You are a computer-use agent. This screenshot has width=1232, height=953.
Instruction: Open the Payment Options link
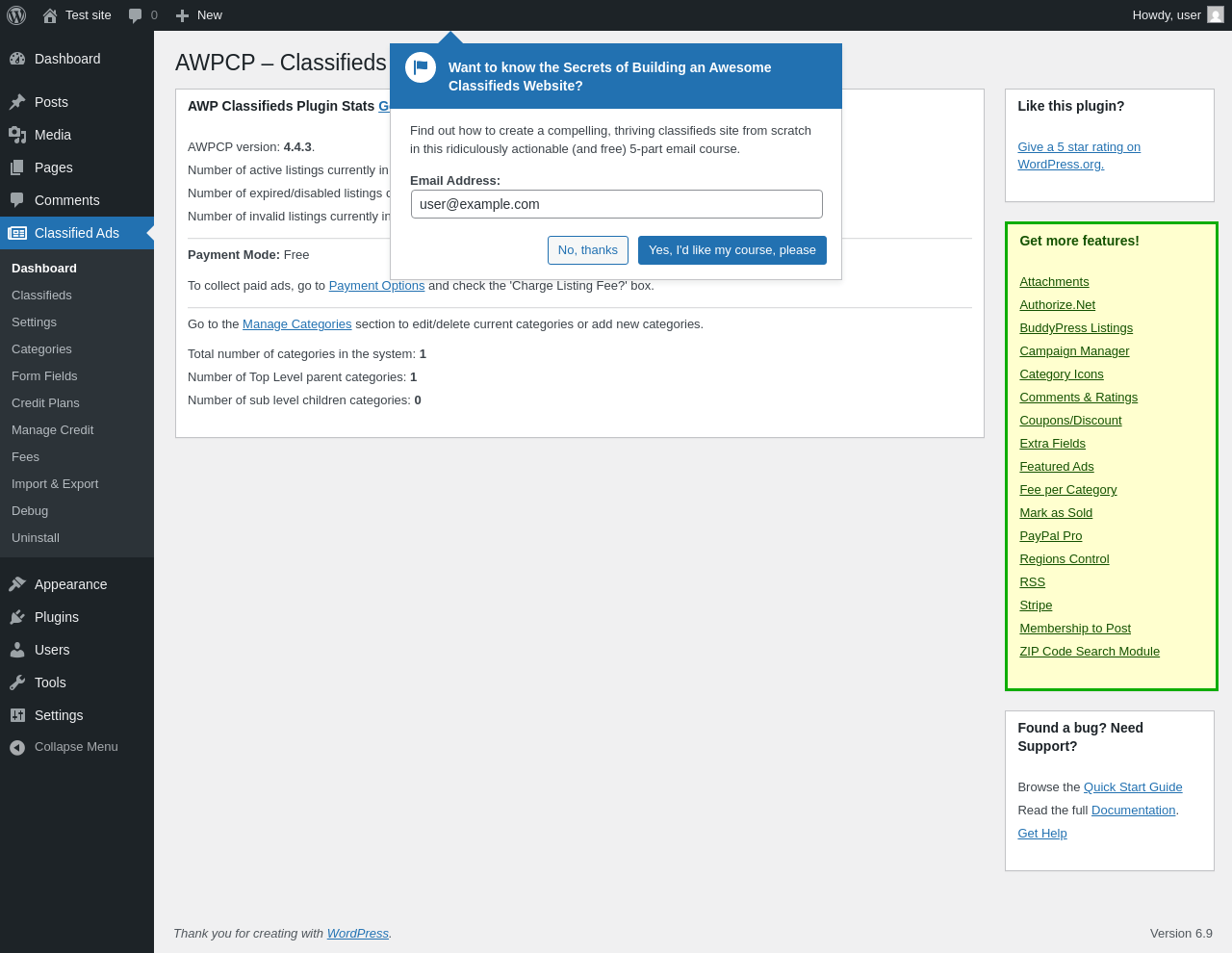click(x=376, y=286)
